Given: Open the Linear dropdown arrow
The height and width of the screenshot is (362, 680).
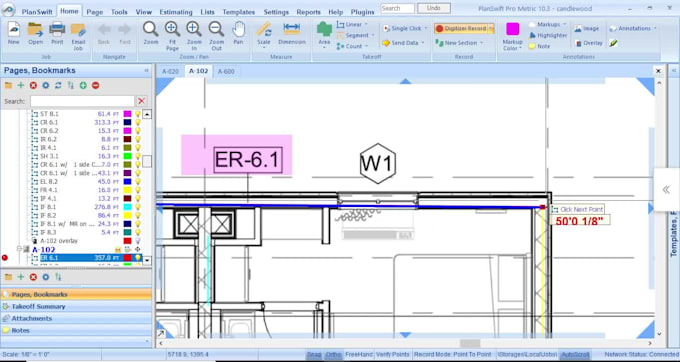Looking at the screenshot, I should pos(366,24).
